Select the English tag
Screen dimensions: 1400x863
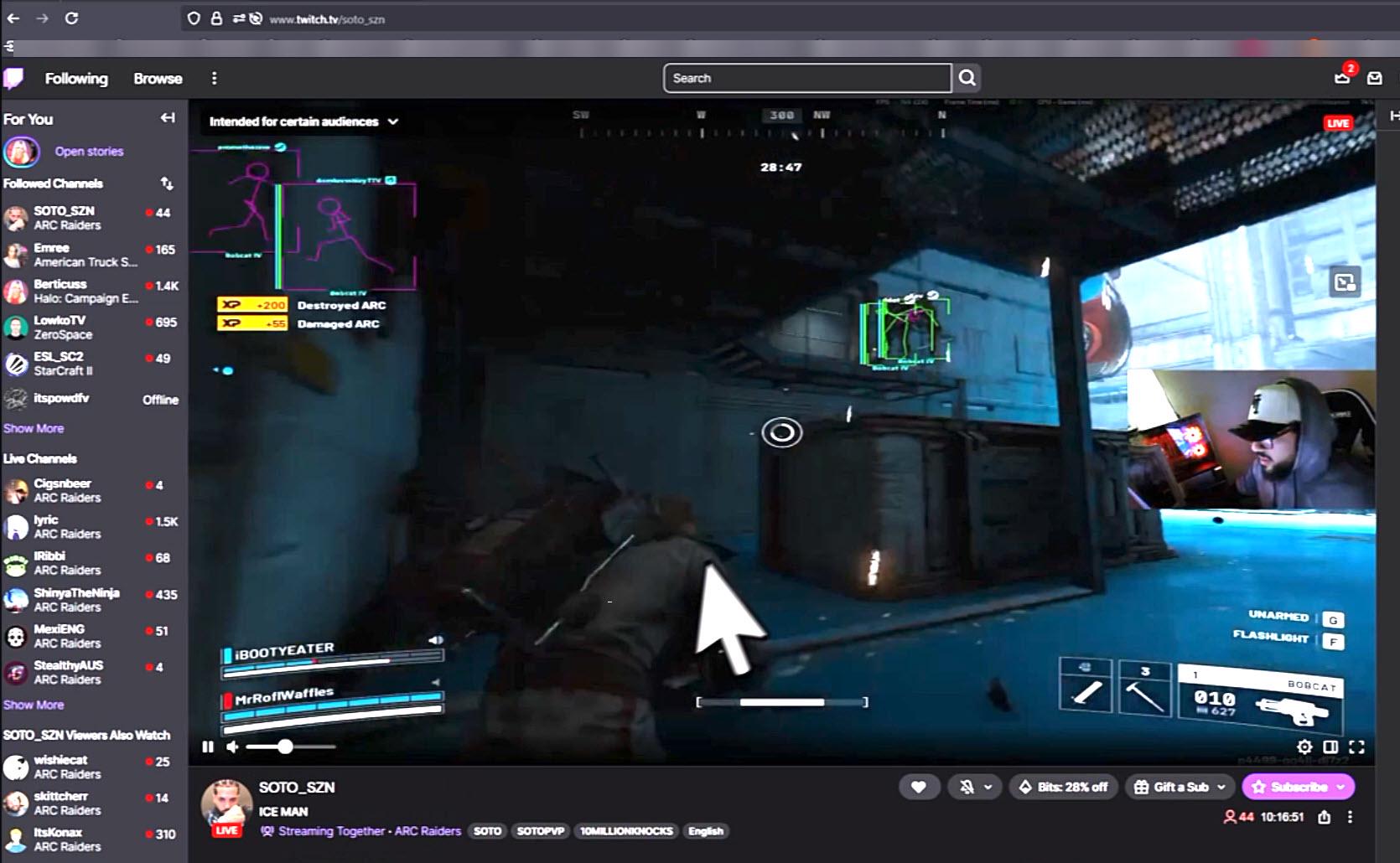pyautogui.click(x=706, y=831)
